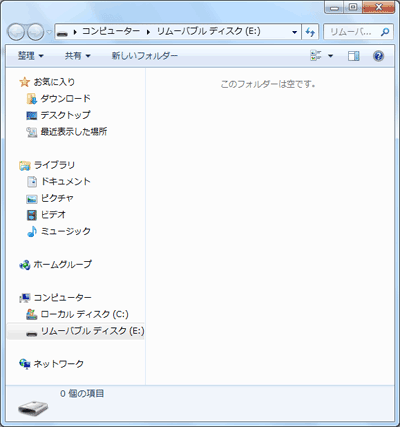Open the view options dropdown arrow
The image size is (400, 427).
click(x=330, y=56)
